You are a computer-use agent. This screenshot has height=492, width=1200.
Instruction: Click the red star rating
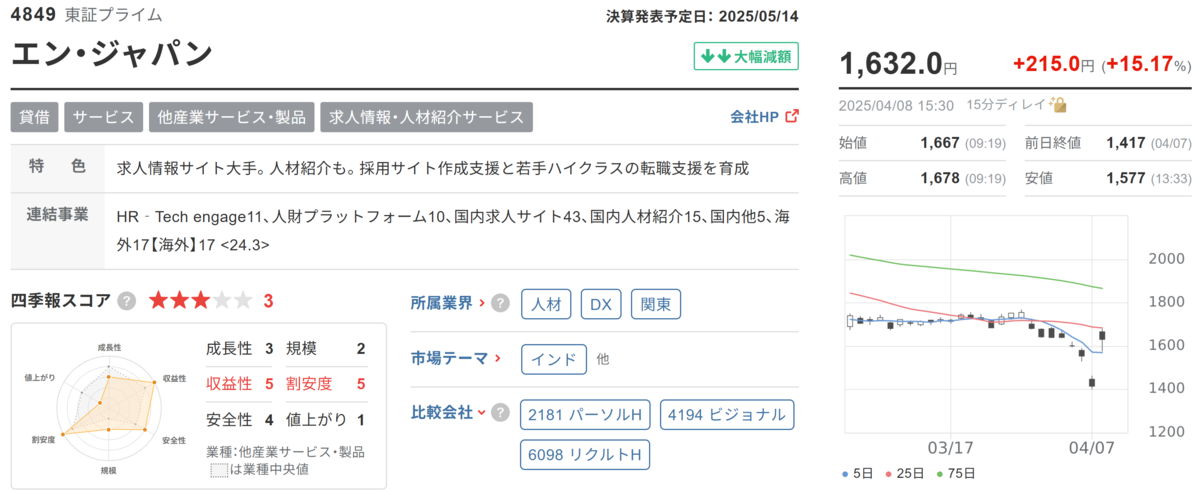click(201, 301)
